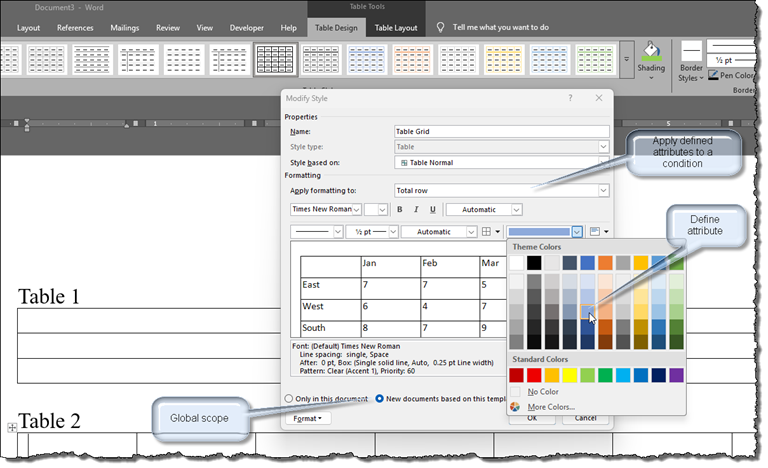
Task: Choose No Color option
Action: click(x=543, y=392)
